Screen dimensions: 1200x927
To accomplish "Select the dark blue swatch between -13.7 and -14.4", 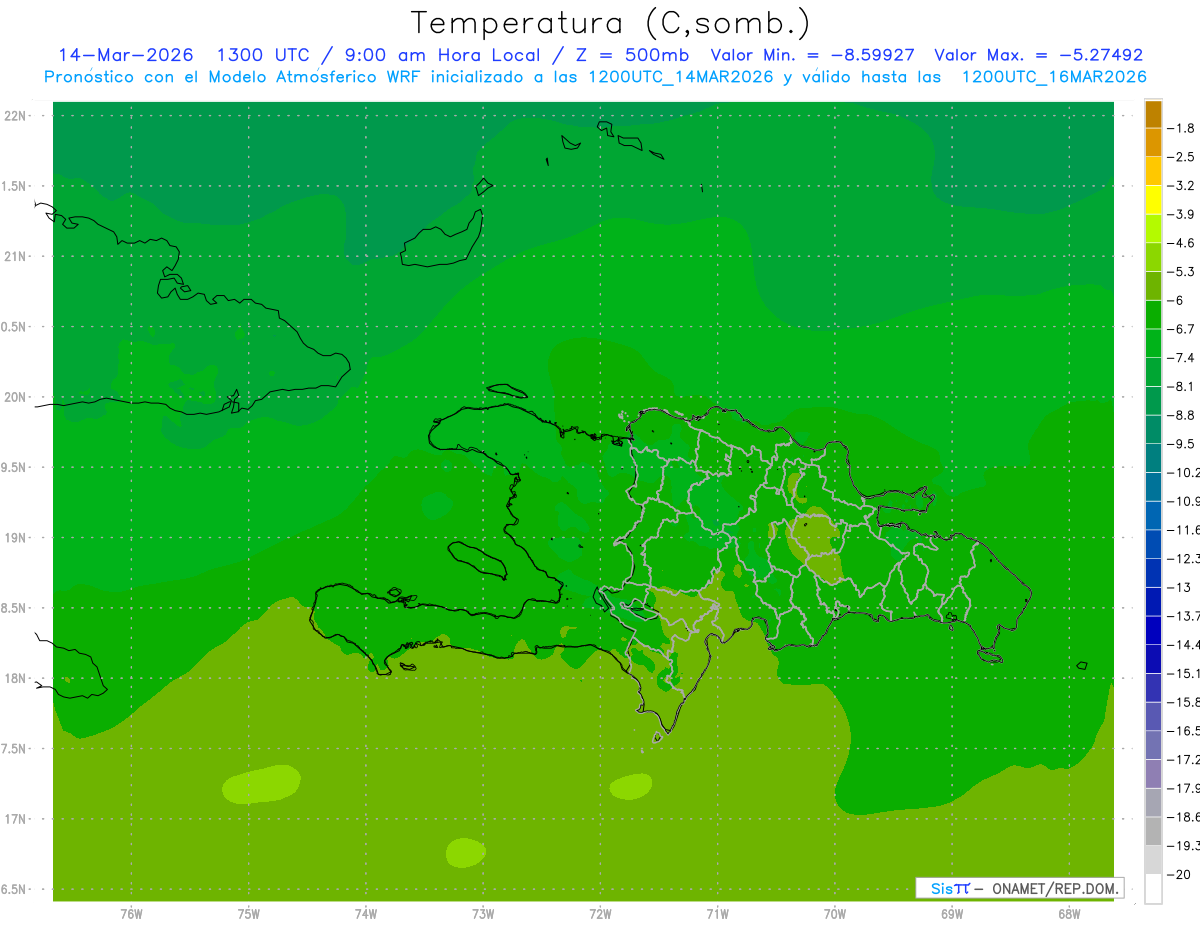I will click(1153, 630).
